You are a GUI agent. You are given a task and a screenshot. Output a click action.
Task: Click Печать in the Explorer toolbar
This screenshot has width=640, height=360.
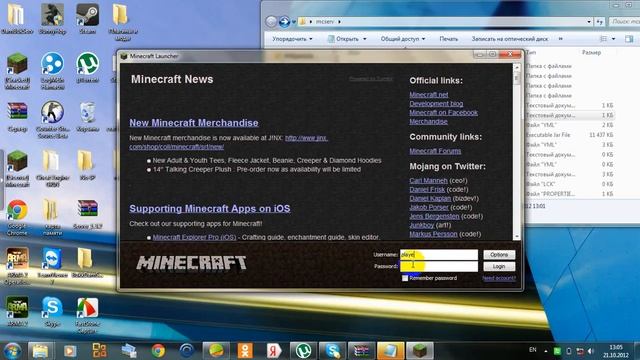pyautogui.click(x=449, y=39)
